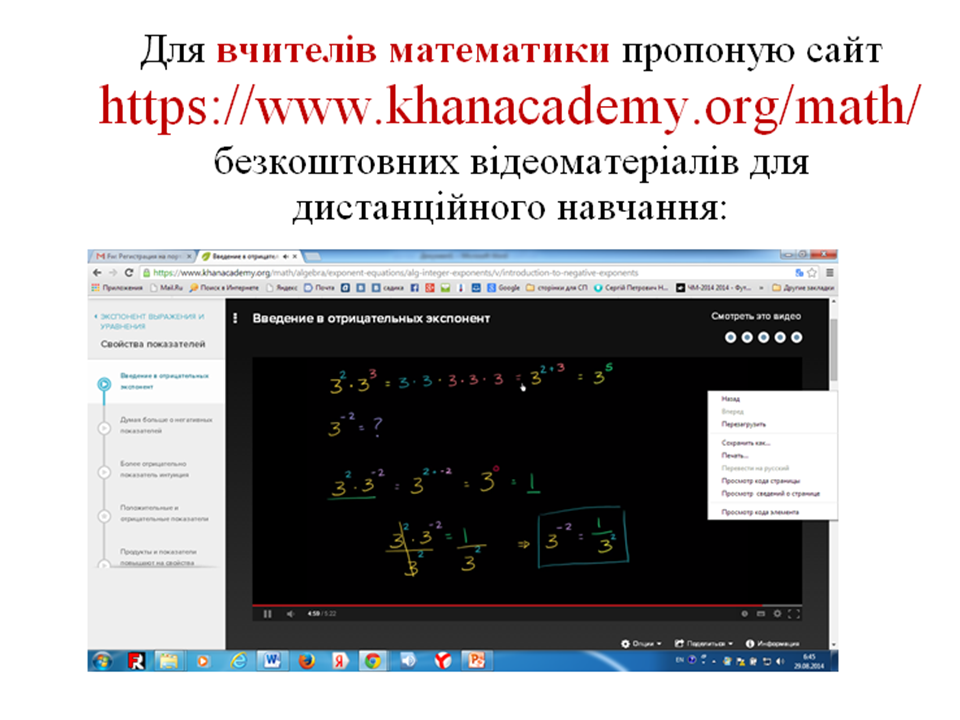Viewport: 960px width, 720px height.
Task: Click the Информация button below video
Action: (x=773, y=643)
